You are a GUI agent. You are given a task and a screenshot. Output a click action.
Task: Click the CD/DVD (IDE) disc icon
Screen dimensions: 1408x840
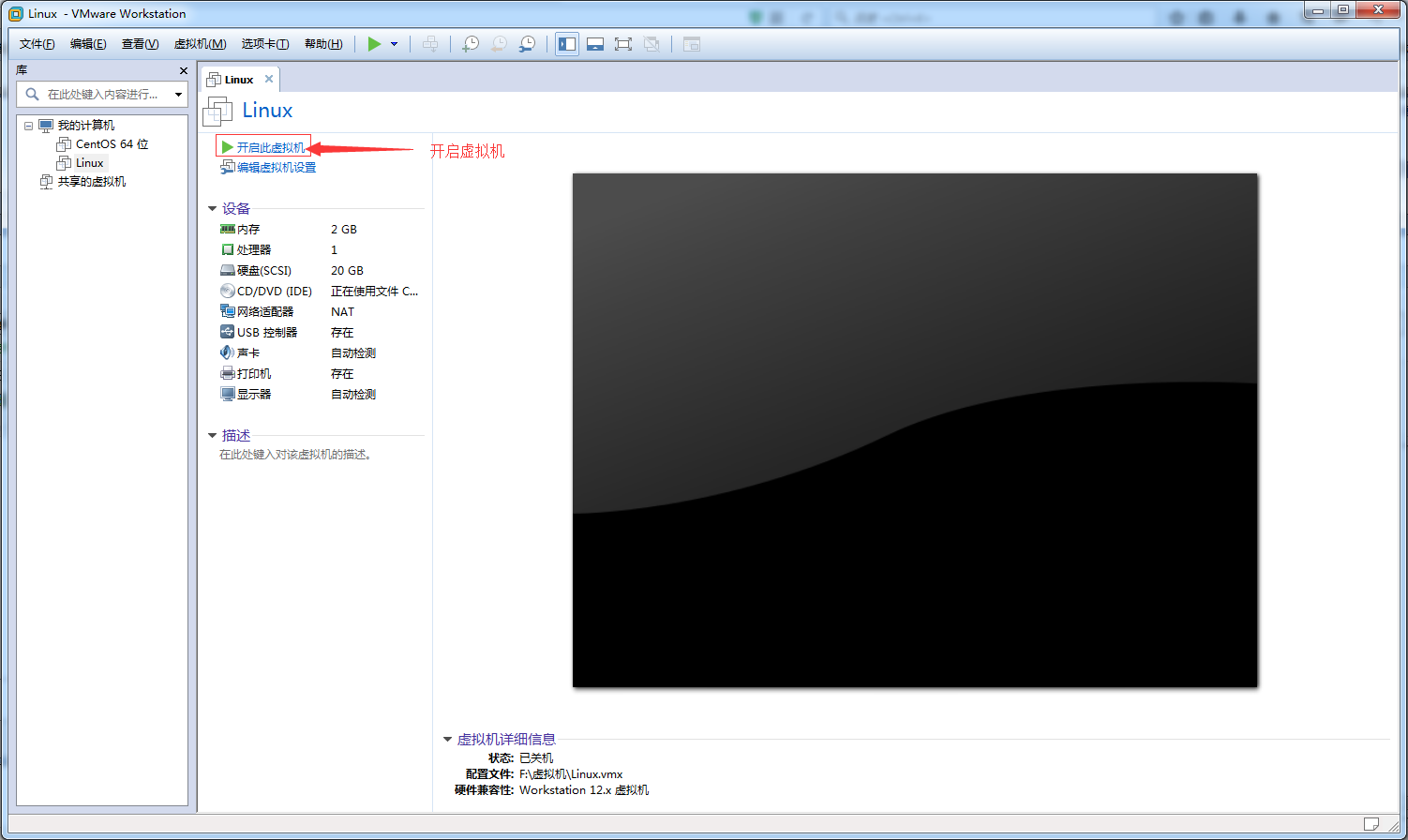pos(227,291)
